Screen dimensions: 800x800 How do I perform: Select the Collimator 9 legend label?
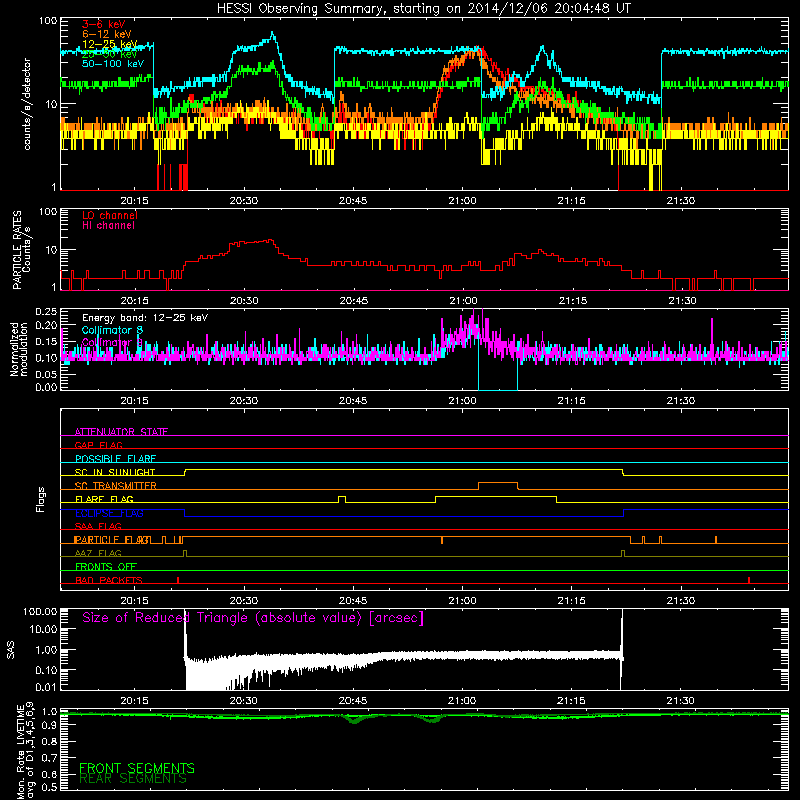tap(112, 342)
